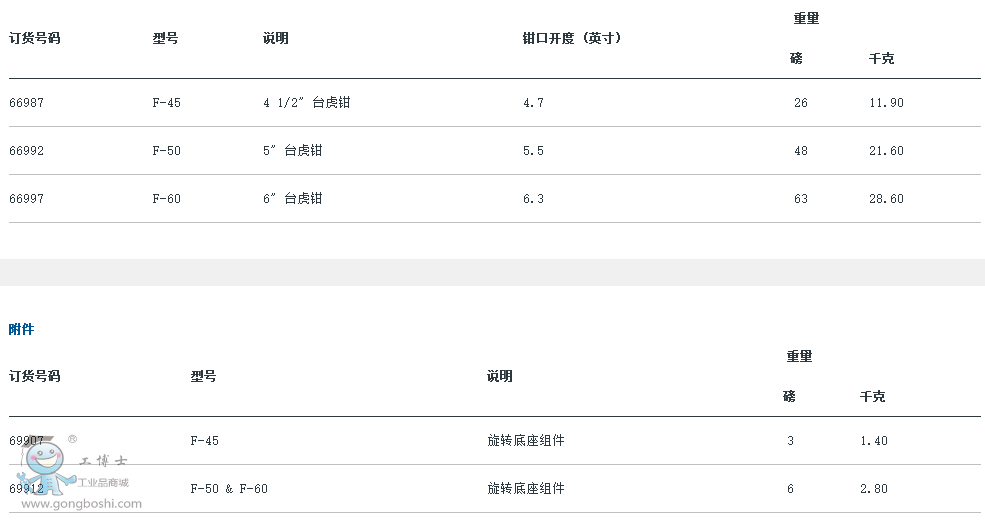Click the 6" 台虎钳 description
The image size is (985, 523).
click(x=293, y=198)
